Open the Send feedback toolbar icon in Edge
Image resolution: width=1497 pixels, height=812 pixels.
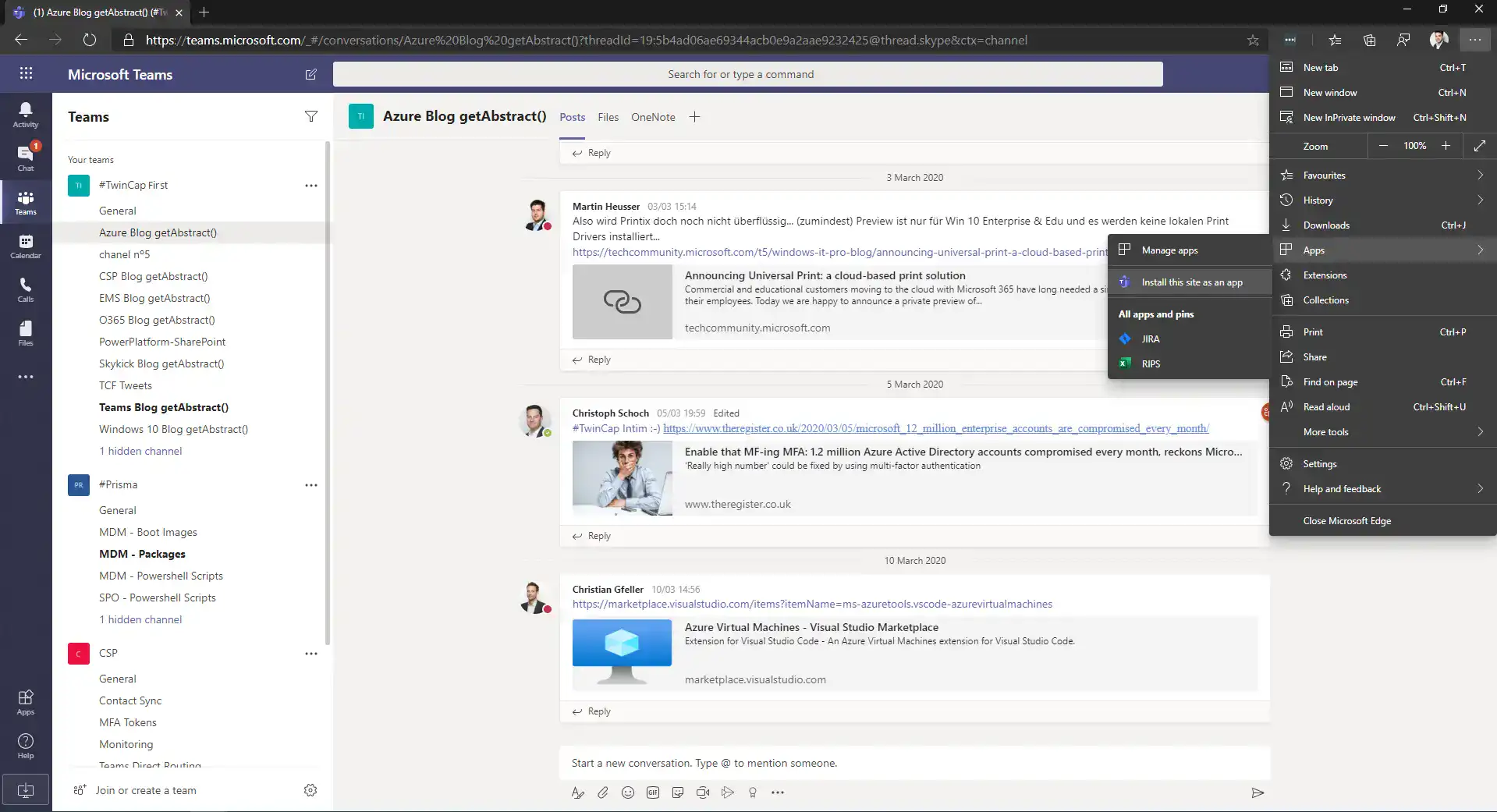pos(1403,40)
